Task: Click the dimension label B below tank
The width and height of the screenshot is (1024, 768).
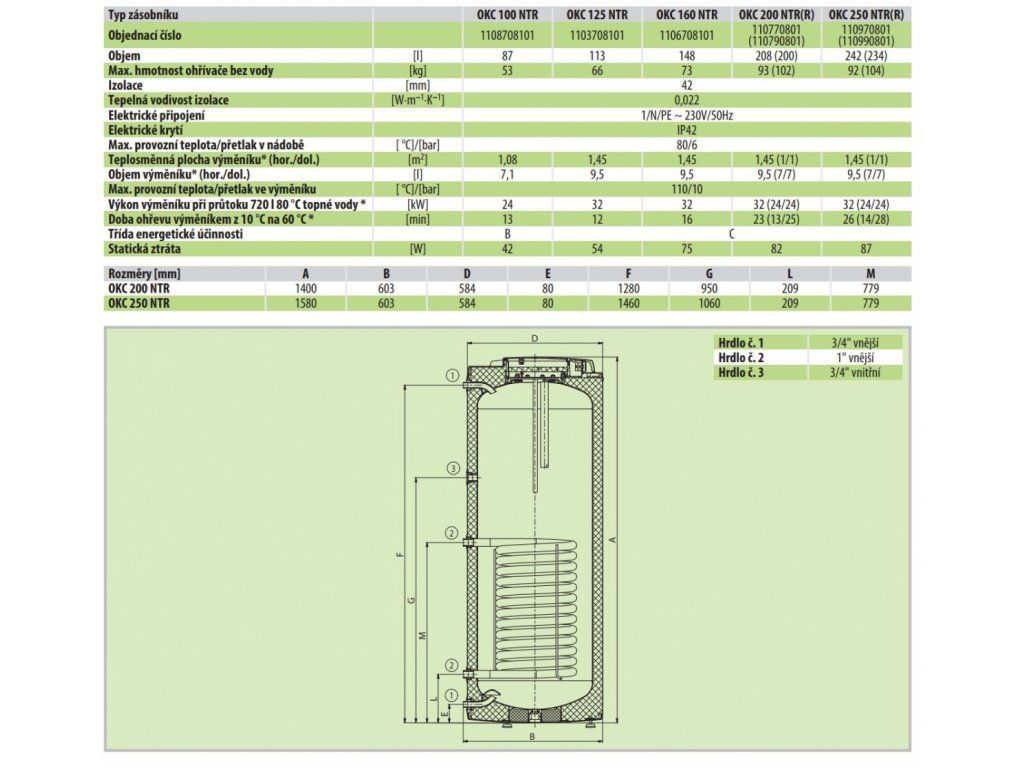Action: pos(532,737)
